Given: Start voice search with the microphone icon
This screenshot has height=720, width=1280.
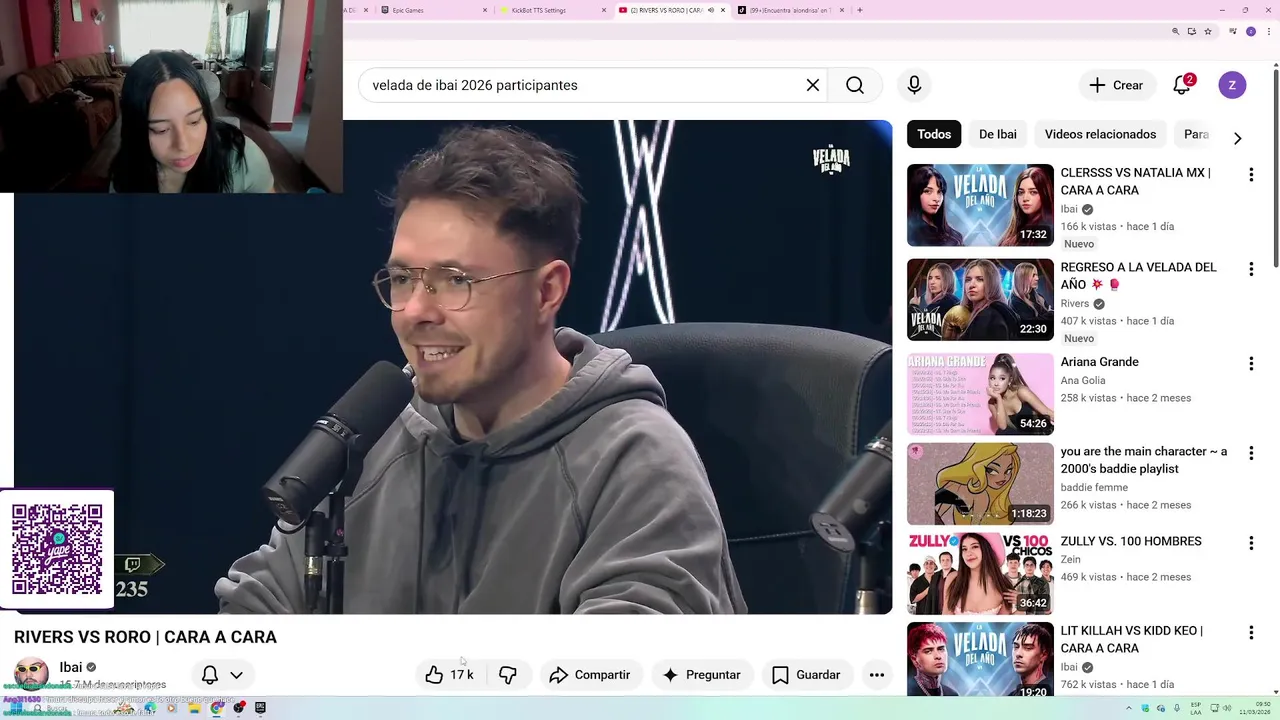Looking at the screenshot, I should [x=914, y=85].
